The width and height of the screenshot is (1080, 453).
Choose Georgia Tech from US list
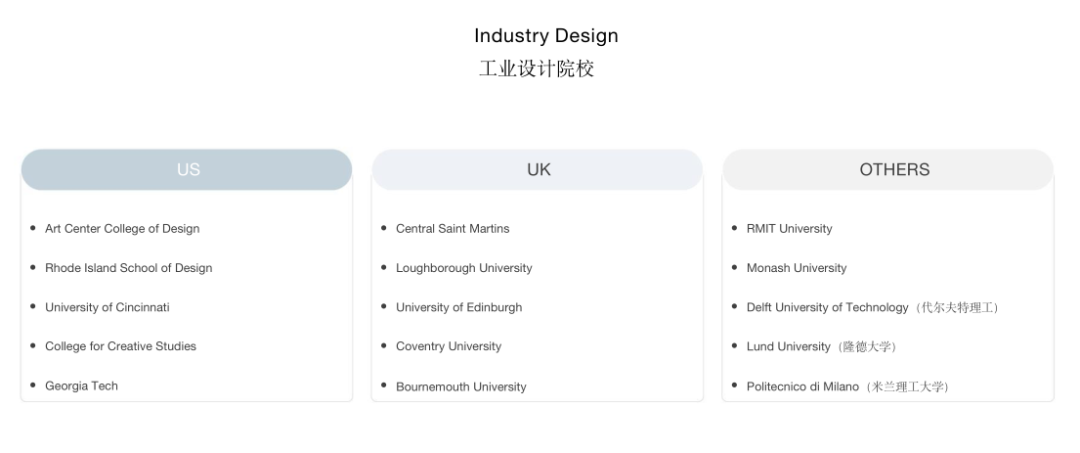tap(81, 386)
